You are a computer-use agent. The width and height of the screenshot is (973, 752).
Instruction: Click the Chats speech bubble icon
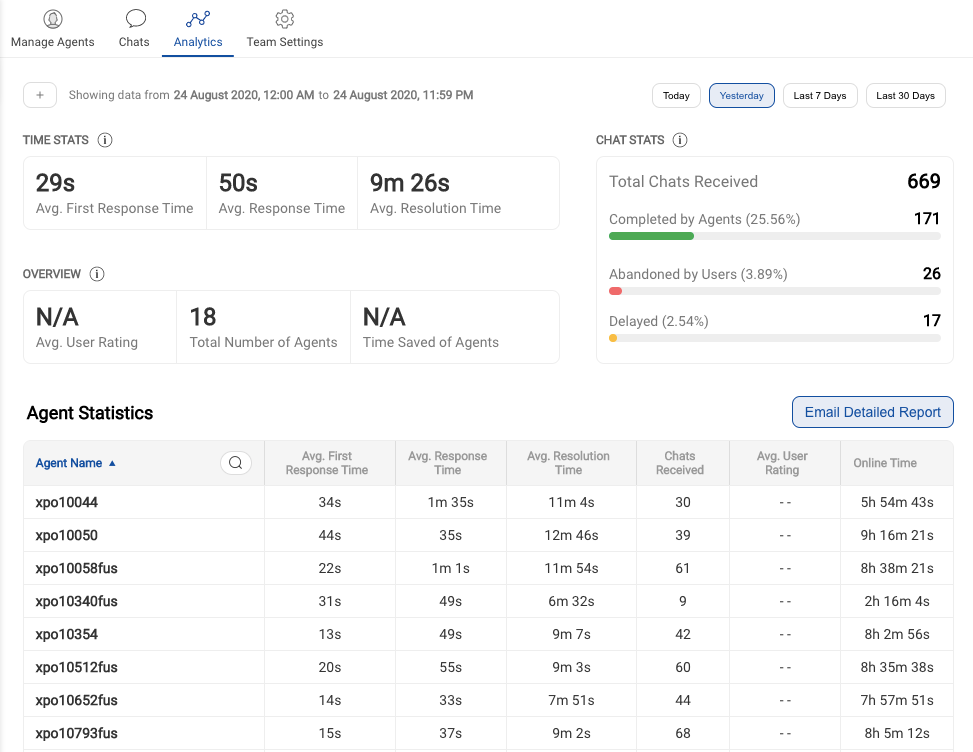(133, 17)
